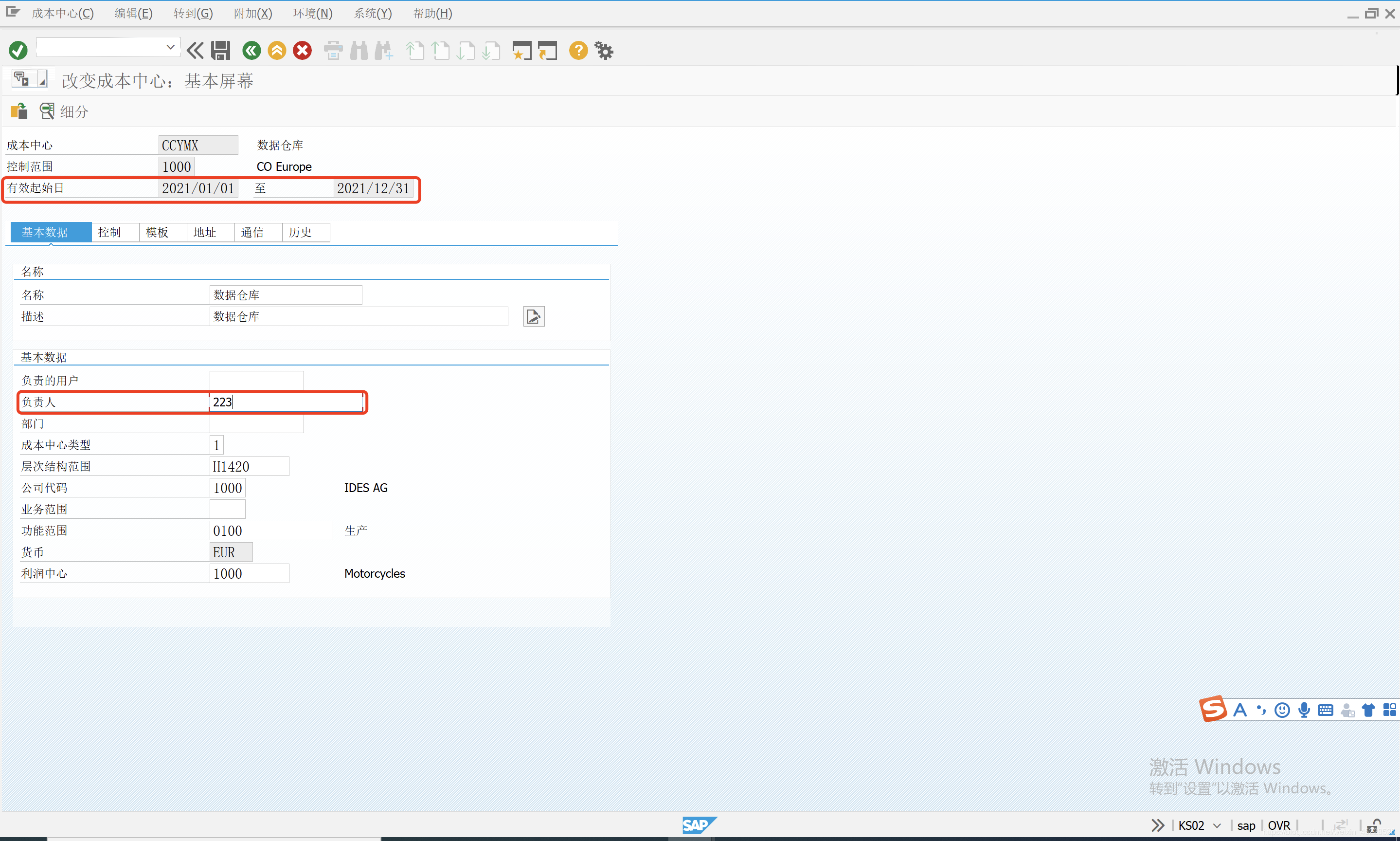Click the green checkmark Enter icon
The width and height of the screenshot is (1400, 841).
point(18,51)
